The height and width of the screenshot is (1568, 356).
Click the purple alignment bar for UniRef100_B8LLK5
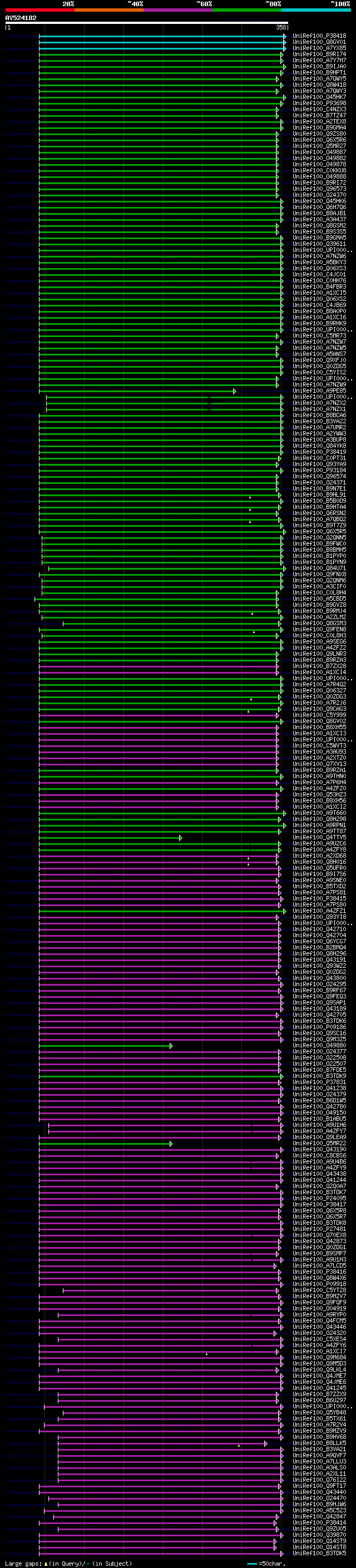pos(162,1443)
